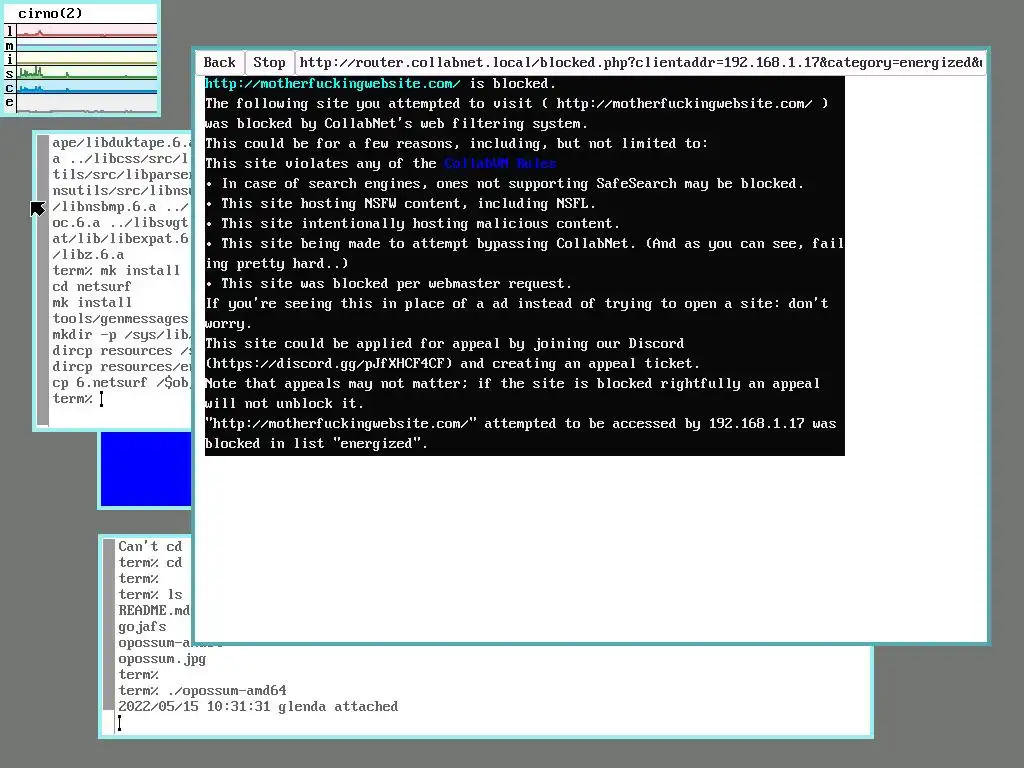
Task: Click the scrollbar of the lower terminal window
Action: click(108, 624)
